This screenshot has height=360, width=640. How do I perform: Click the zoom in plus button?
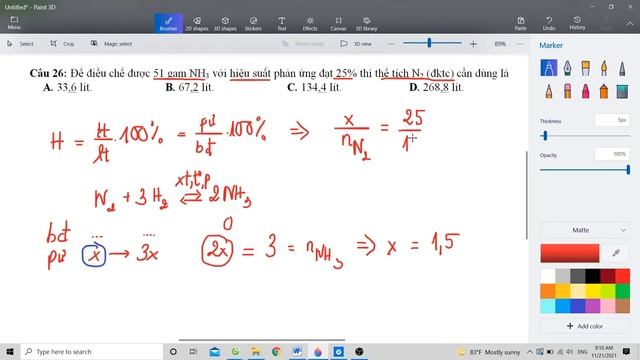click(473, 44)
